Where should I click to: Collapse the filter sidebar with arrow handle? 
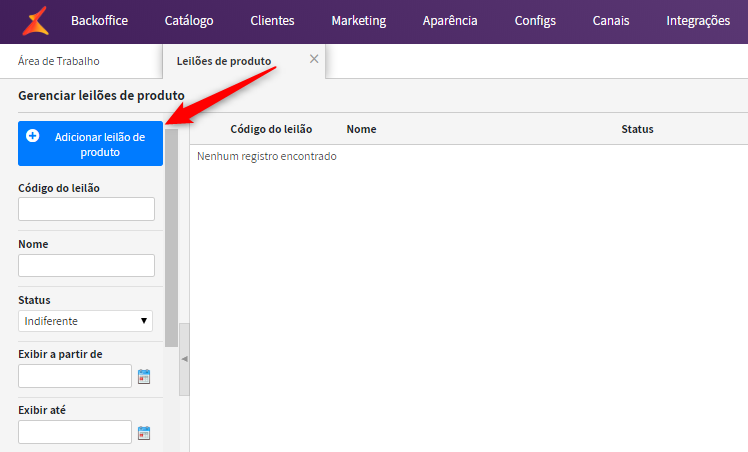click(184, 359)
